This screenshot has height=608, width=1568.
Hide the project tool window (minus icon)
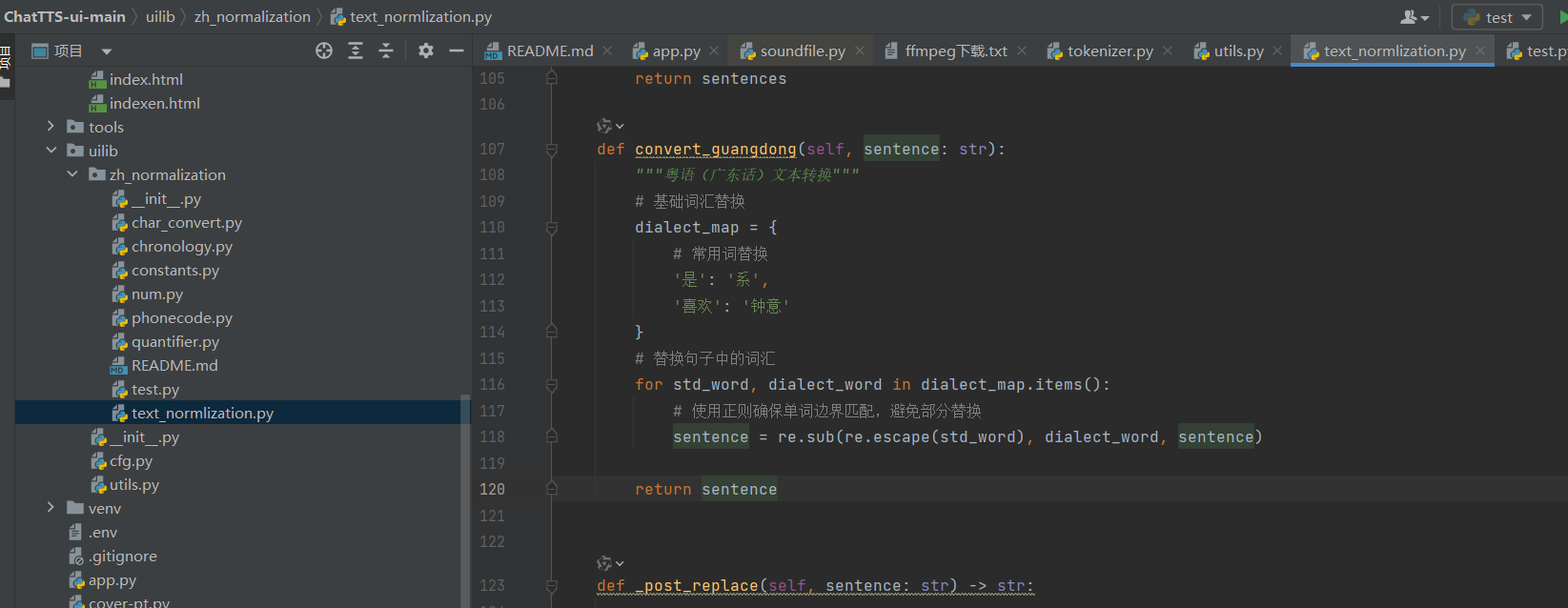(x=457, y=51)
